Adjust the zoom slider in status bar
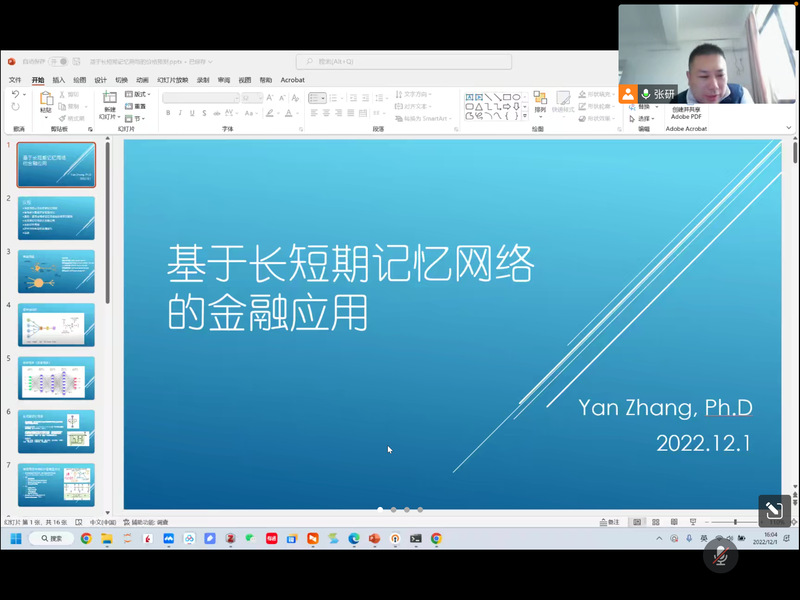800x600 pixels. [x=736, y=522]
